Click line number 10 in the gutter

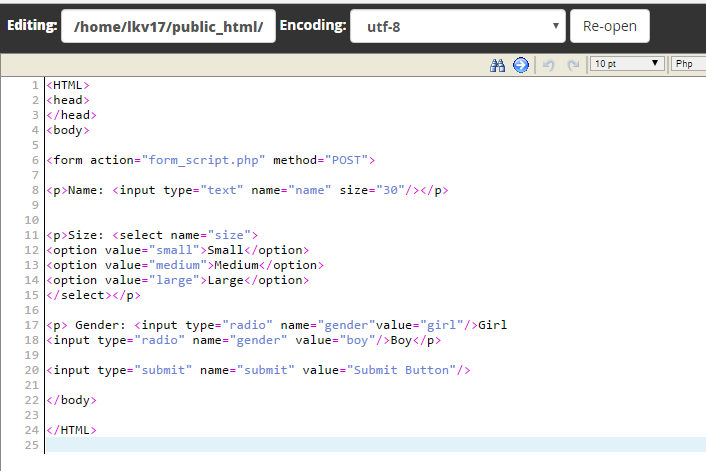32,220
